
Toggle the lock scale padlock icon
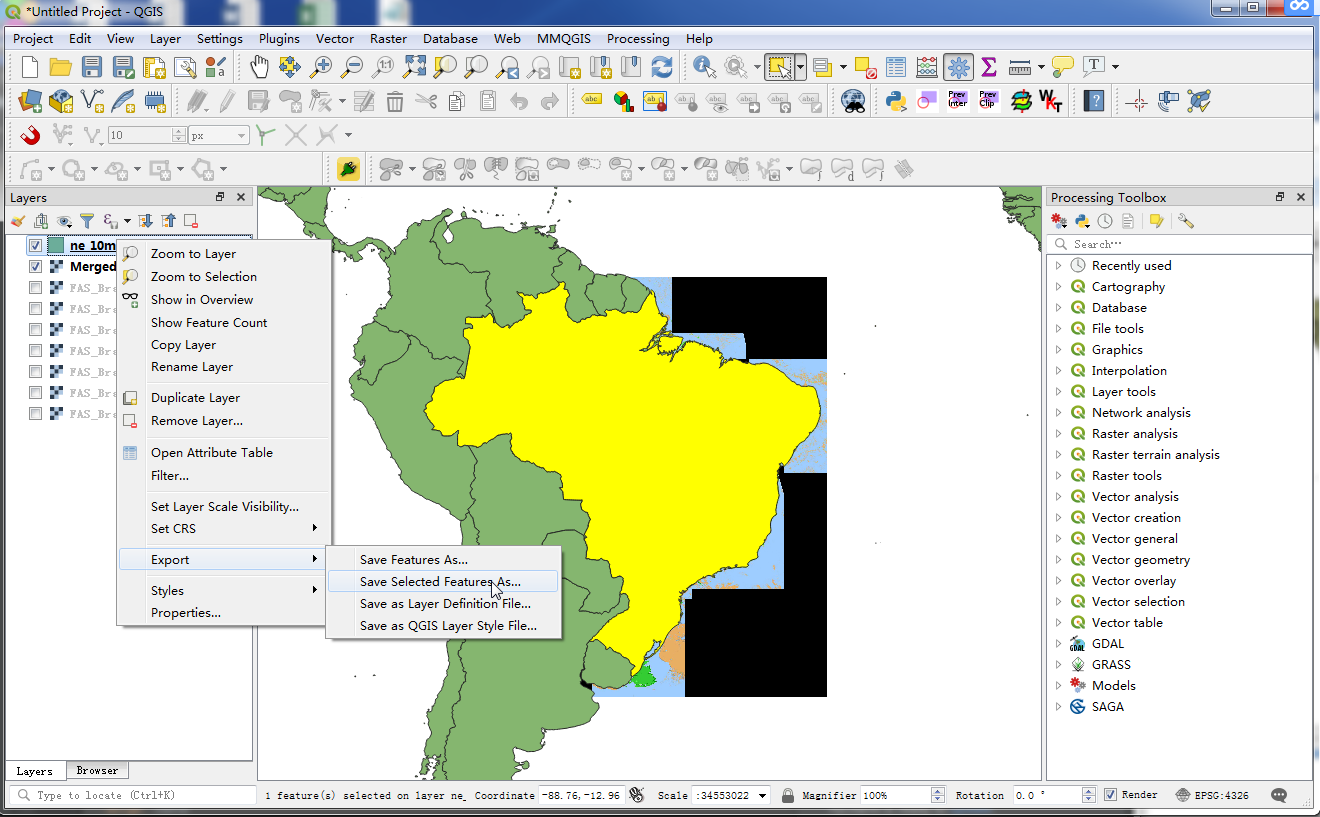tap(788, 795)
